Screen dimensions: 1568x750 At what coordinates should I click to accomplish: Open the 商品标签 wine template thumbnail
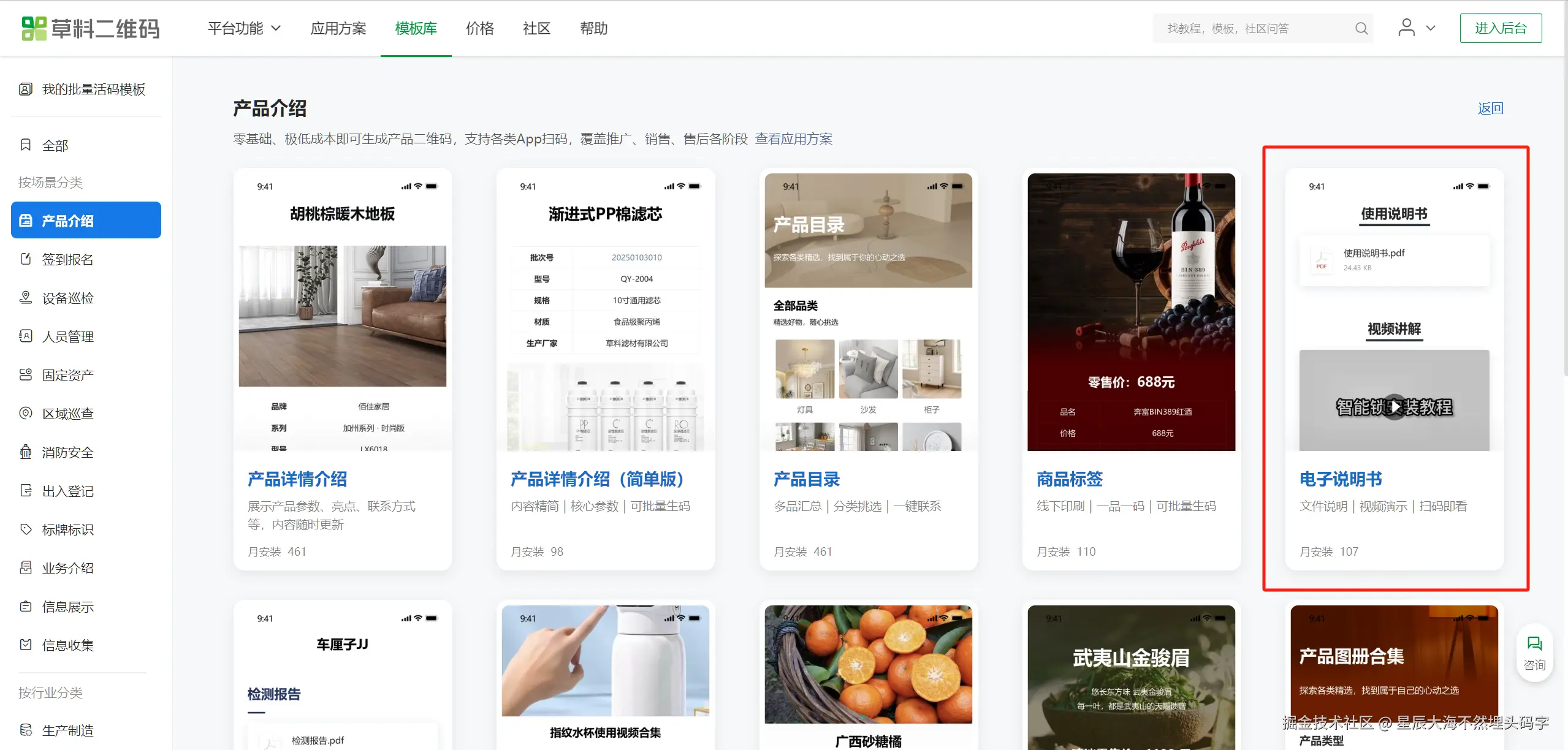point(1131,312)
